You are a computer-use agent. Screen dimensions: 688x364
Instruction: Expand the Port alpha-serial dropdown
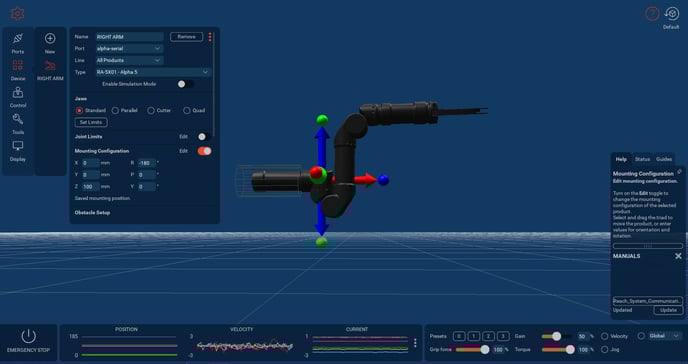129,48
